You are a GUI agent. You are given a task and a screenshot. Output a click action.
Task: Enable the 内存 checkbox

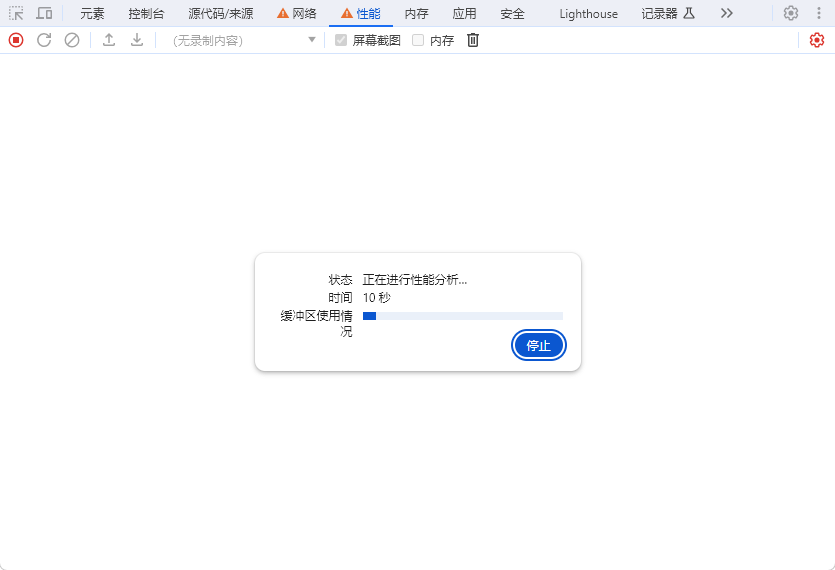point(418,40)
